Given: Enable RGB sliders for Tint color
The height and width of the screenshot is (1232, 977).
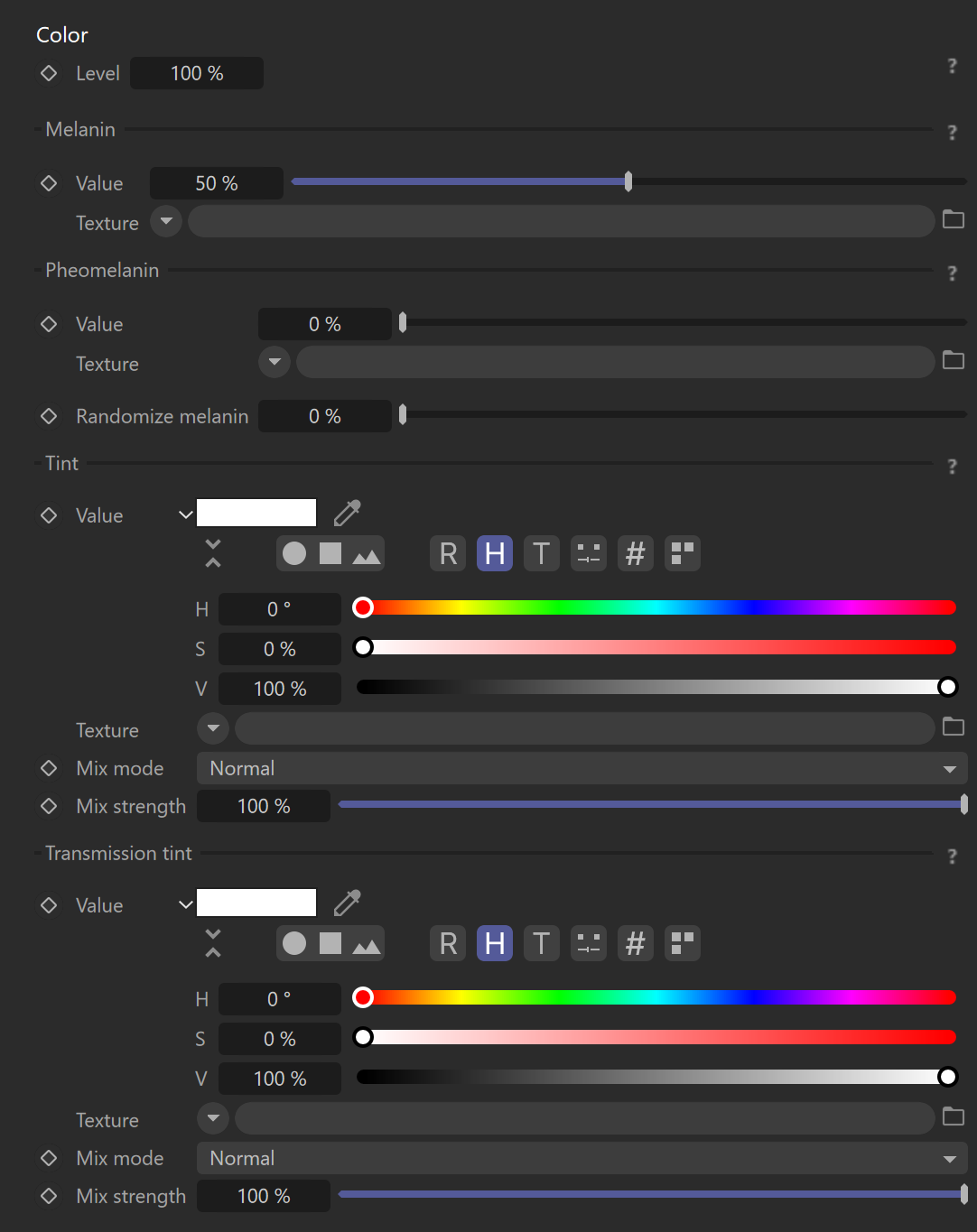Looking at the screenshot, I should tap(448, 553).
